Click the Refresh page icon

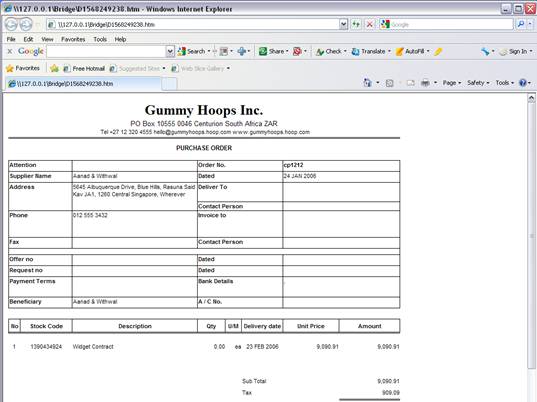tap(356, 24)
